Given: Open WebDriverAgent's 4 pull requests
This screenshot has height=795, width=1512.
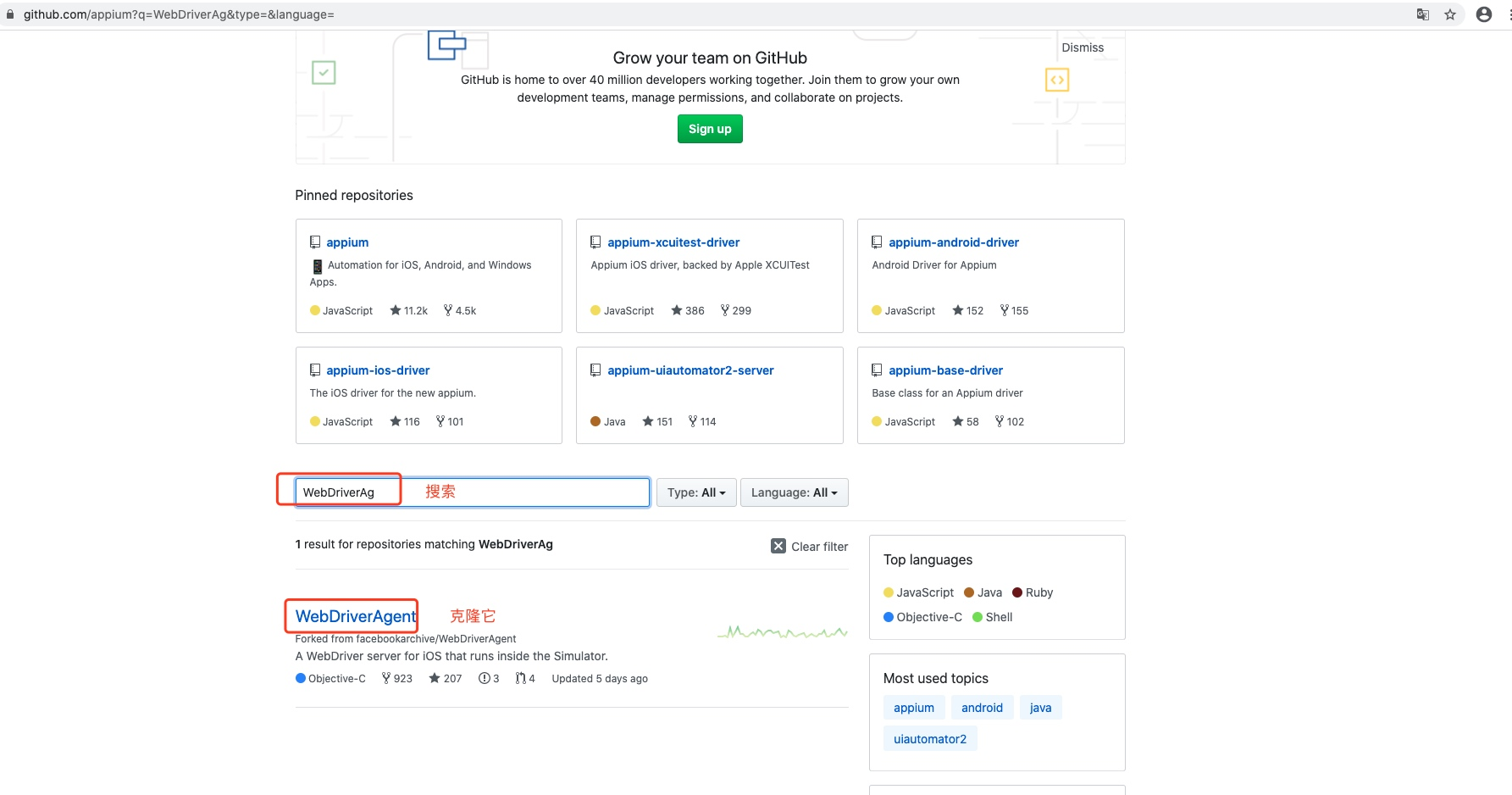Looking at the screenshot, I should tap(525, 679).
